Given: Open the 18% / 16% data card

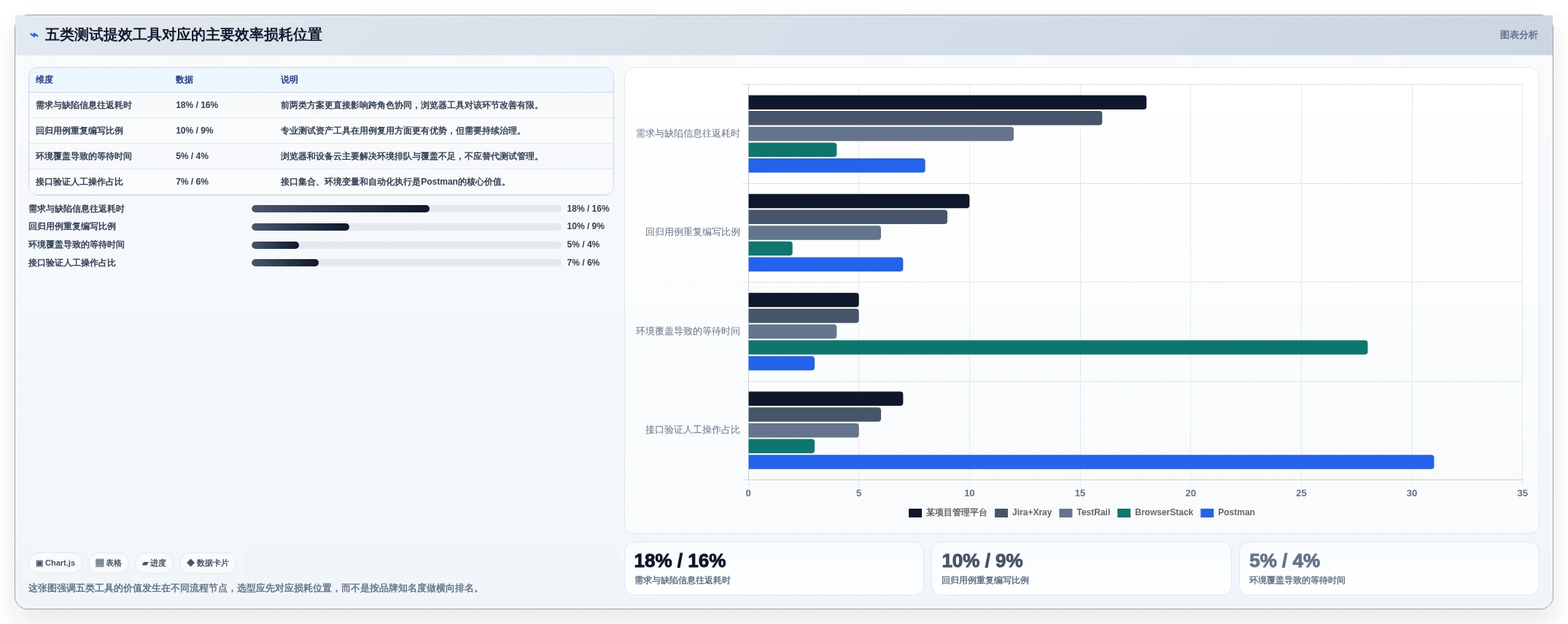Looking at the screenshot, I should [774, 569].
